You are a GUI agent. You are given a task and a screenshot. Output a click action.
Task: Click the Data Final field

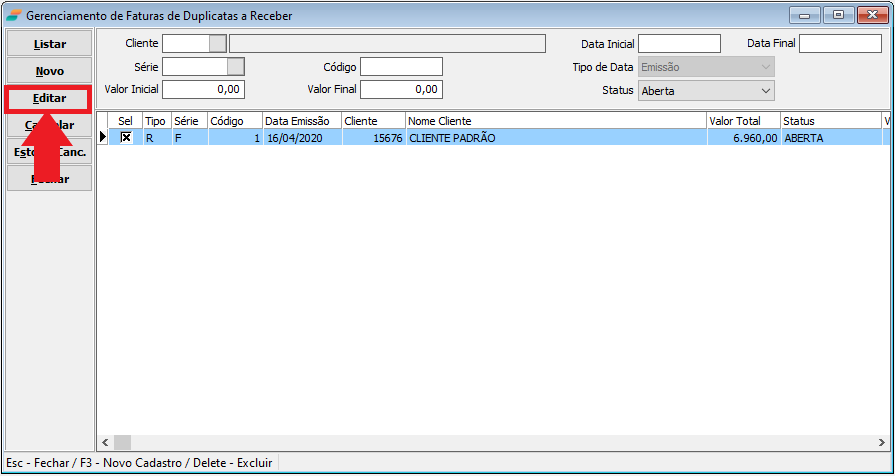click(x=839, y=43)
